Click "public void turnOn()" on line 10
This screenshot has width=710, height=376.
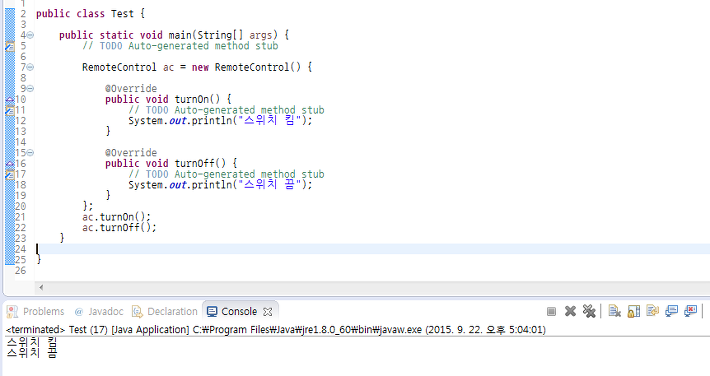point(163,99)
